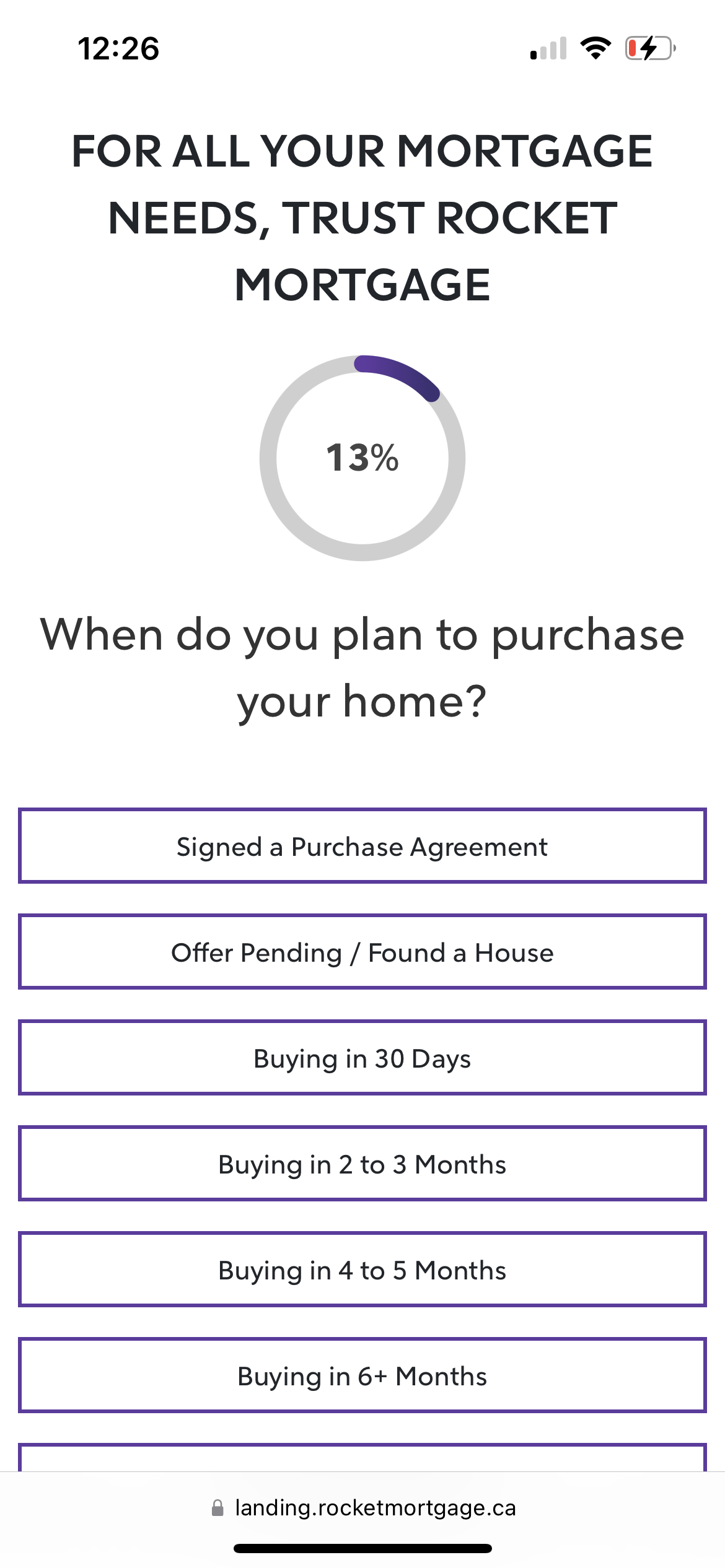725x1568 pixels.
Task: Choose Offer Pending / Found a House
Action: pos(362,952)
